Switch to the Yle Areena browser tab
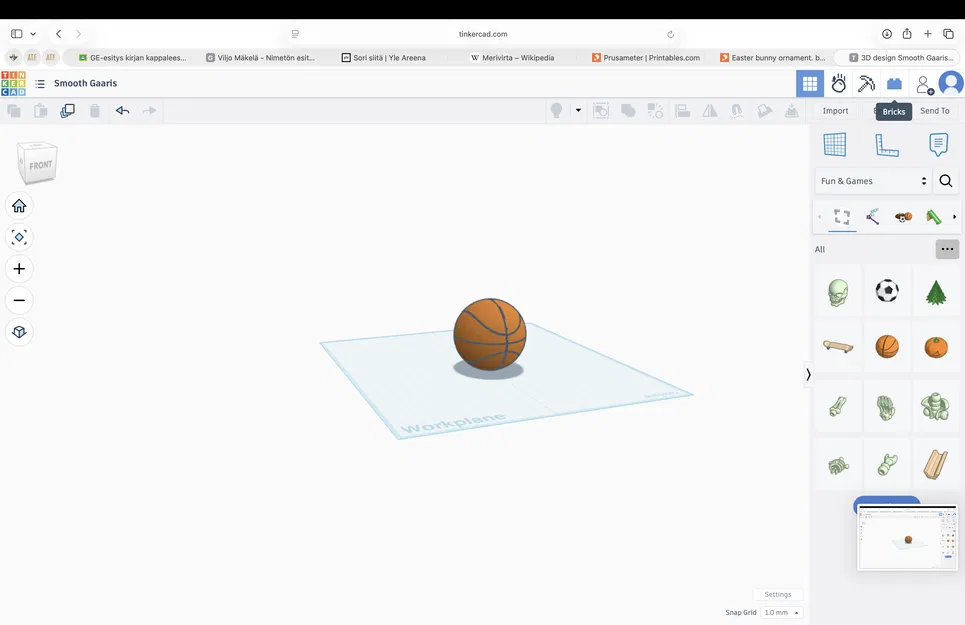Screen dimensions: 965x625 pyautogui.click(x=385, y=57)
